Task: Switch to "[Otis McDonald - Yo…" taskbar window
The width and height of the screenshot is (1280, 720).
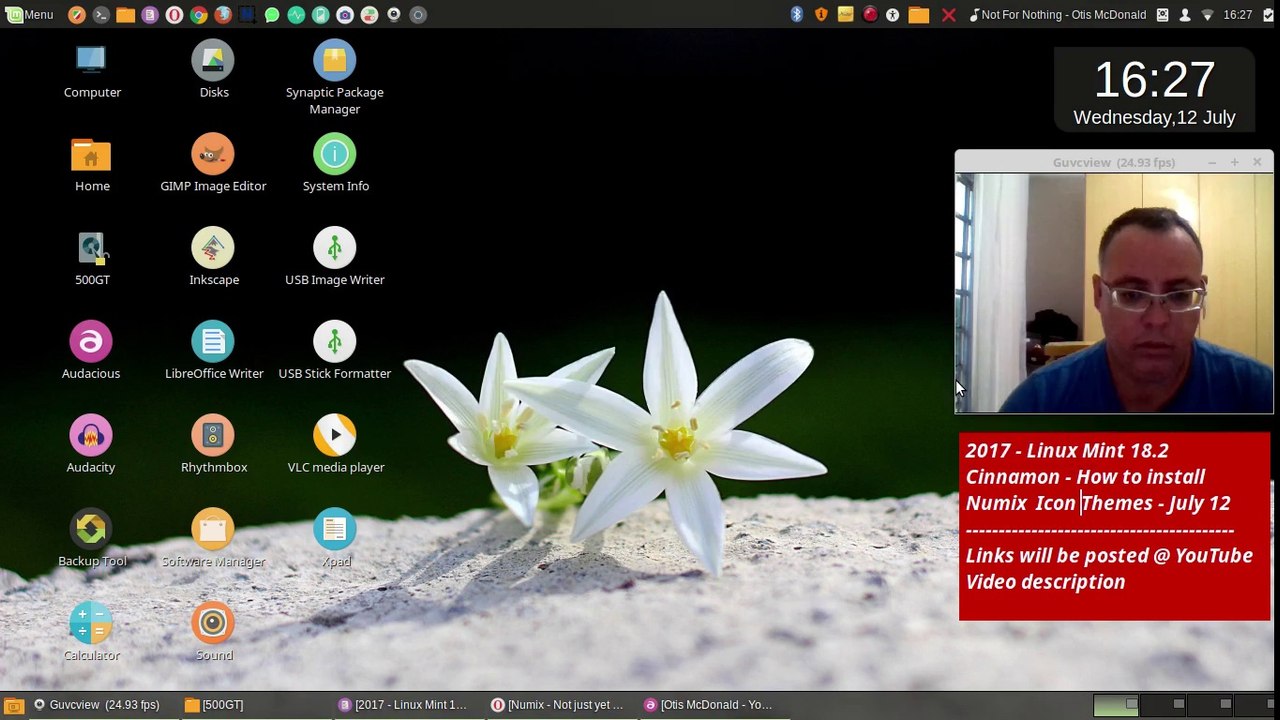Action: [710, 705]
